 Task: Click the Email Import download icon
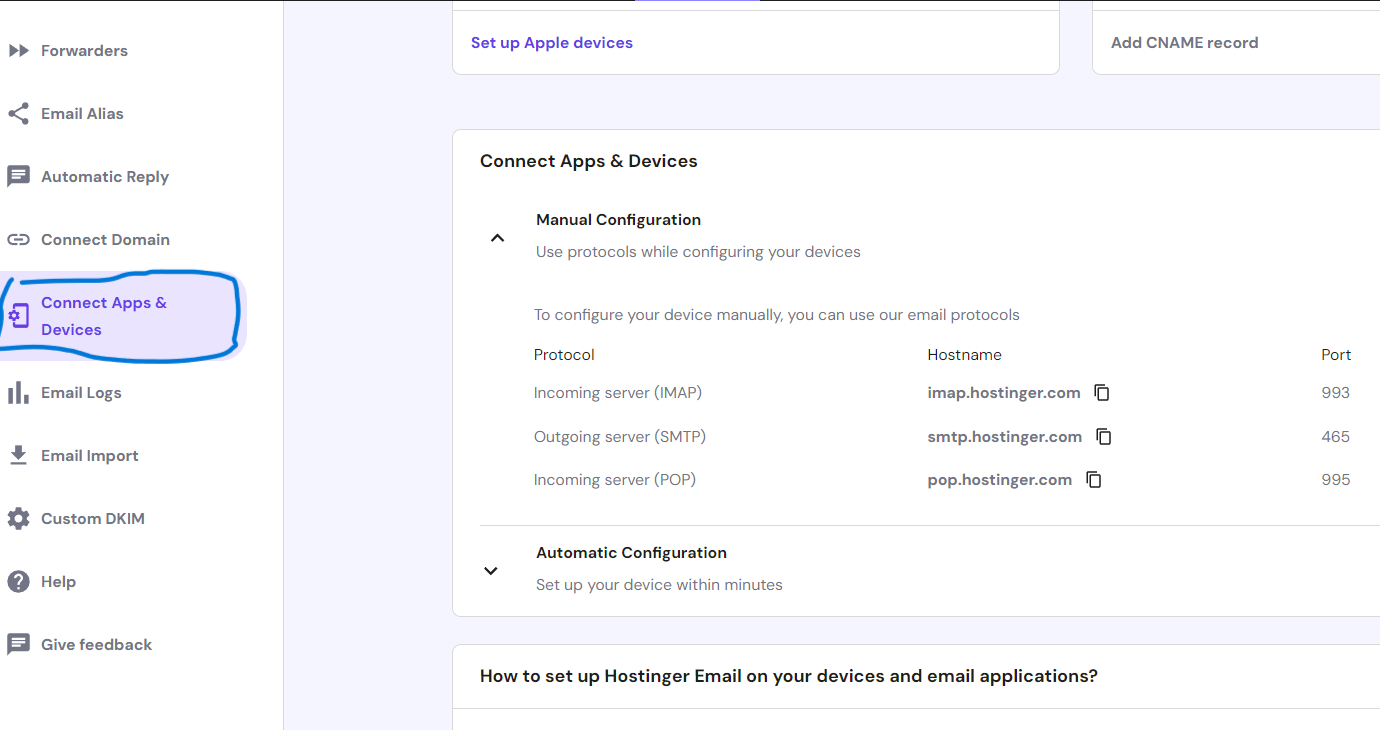pyautogui.click(x=18, y=456)
